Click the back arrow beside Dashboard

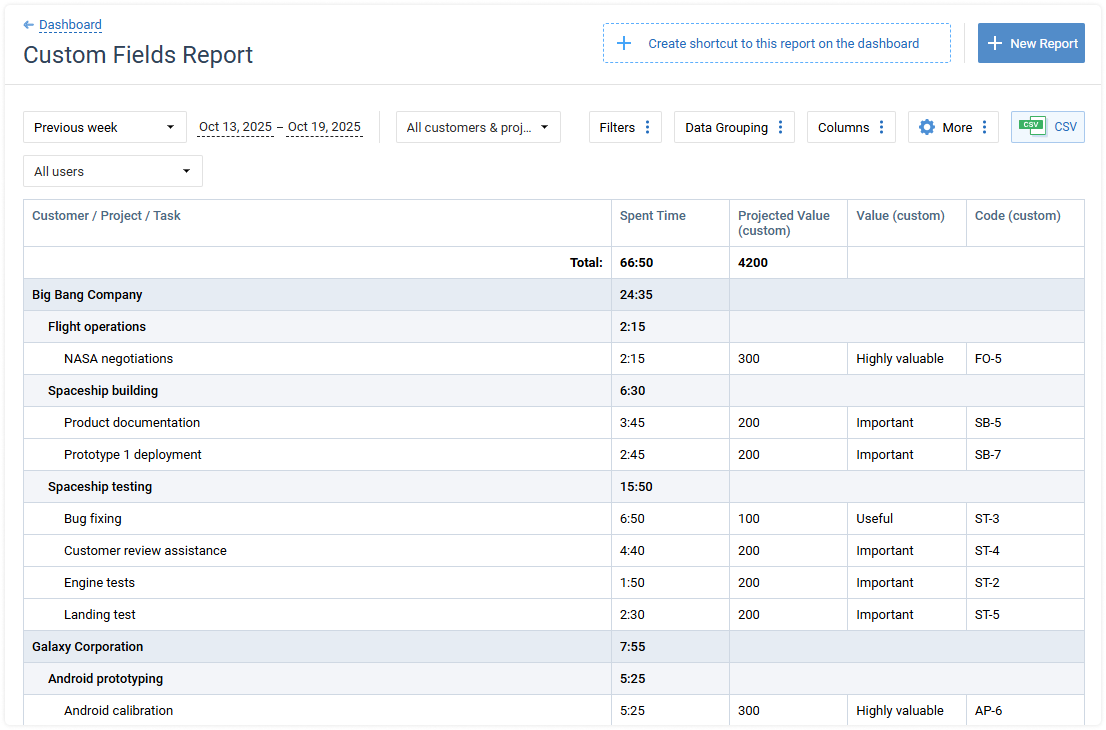coord(29,24)
